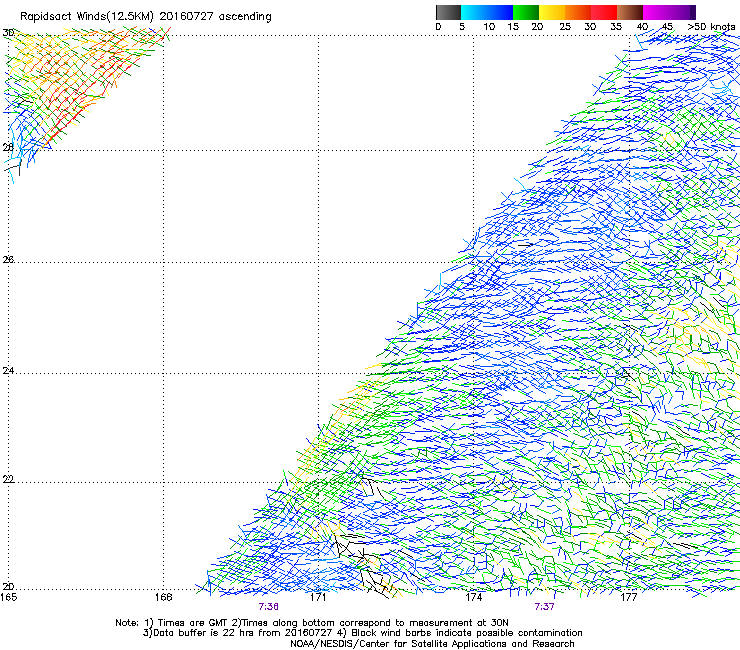Click the green 15–20 knots legend segment

pyautogui.click(x=526, y=12)
